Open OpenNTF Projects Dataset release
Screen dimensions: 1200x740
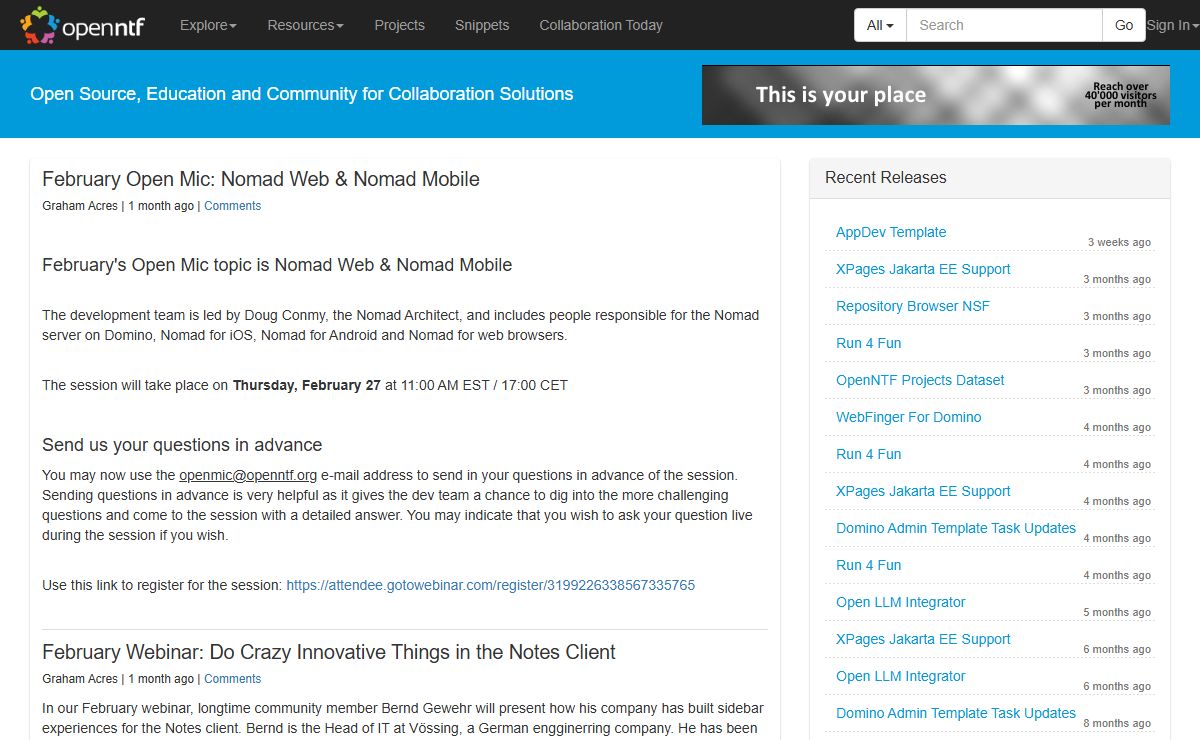[x=920, y=380]
